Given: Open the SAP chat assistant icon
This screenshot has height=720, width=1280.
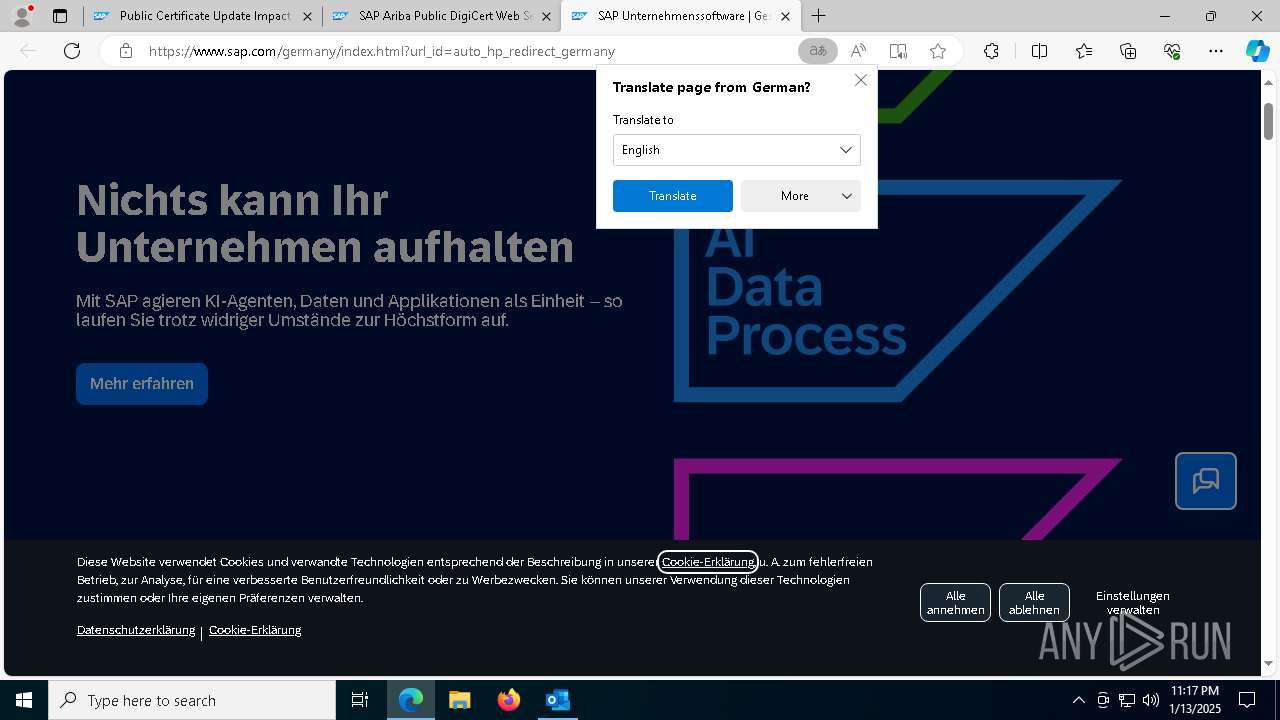Looking at the screenshot, I should pos(1206,481).
